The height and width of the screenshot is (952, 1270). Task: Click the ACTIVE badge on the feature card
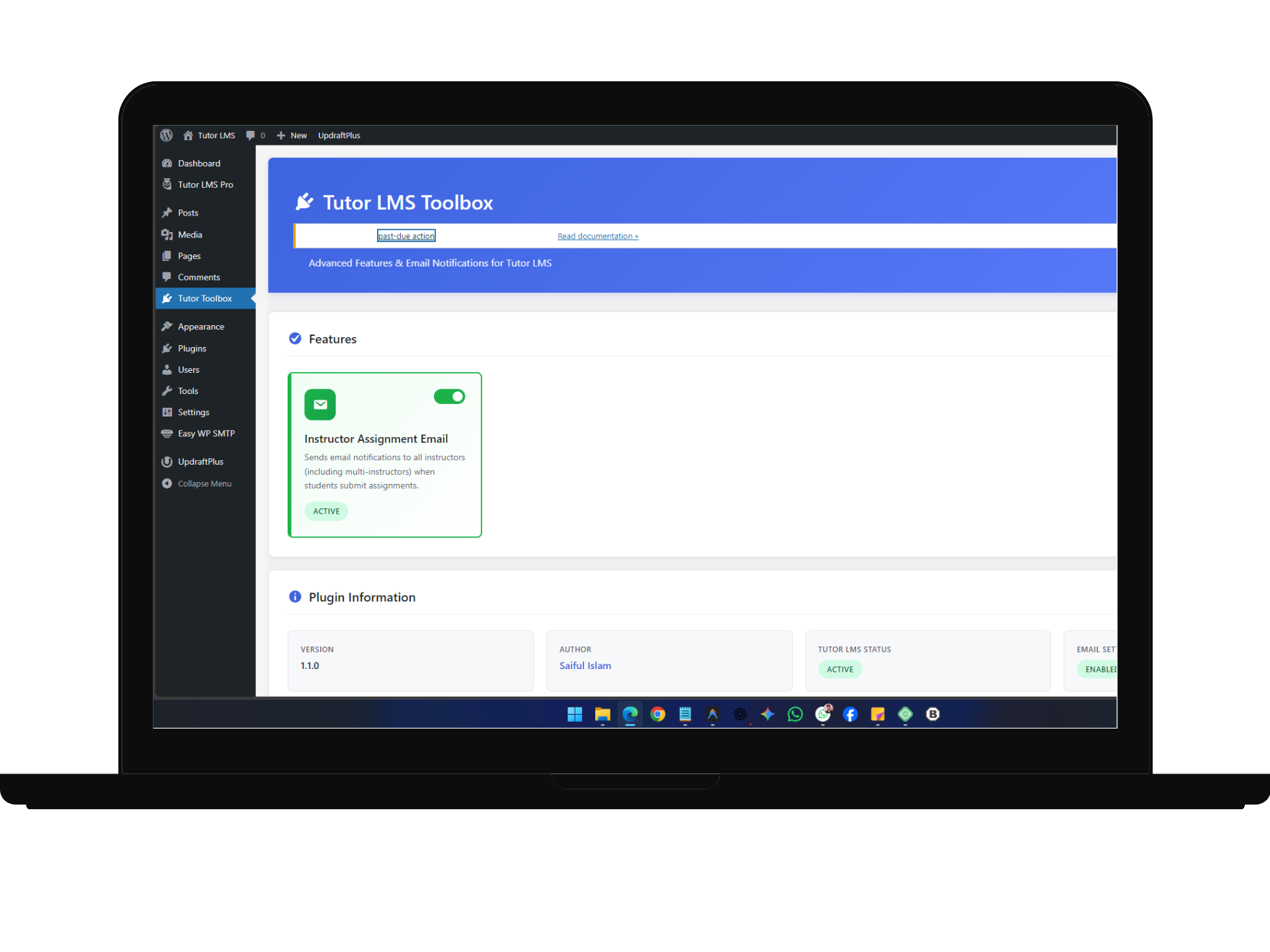pos(326,511)
